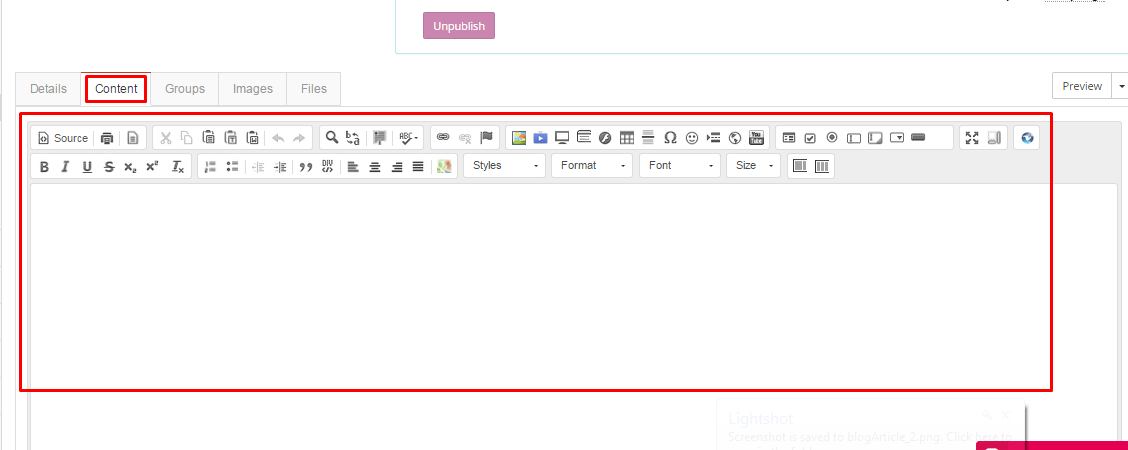Click the Preview button
The height and width of the screenshot is (450, 1128).
[1082, 86]
